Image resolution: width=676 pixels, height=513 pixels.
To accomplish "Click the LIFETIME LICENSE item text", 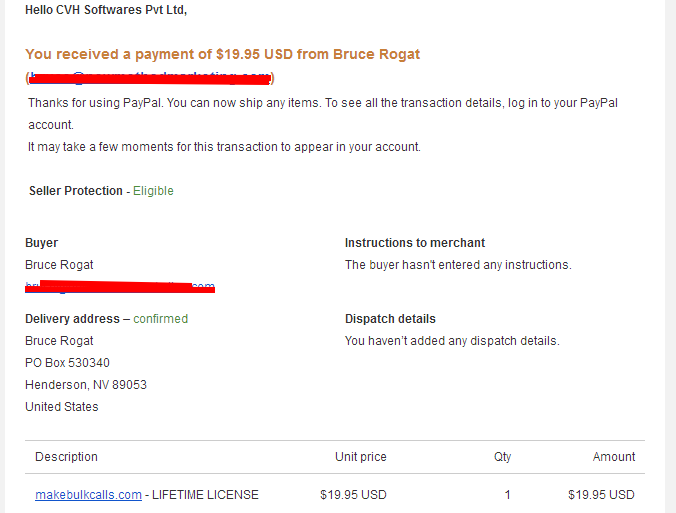I will 205,494.
